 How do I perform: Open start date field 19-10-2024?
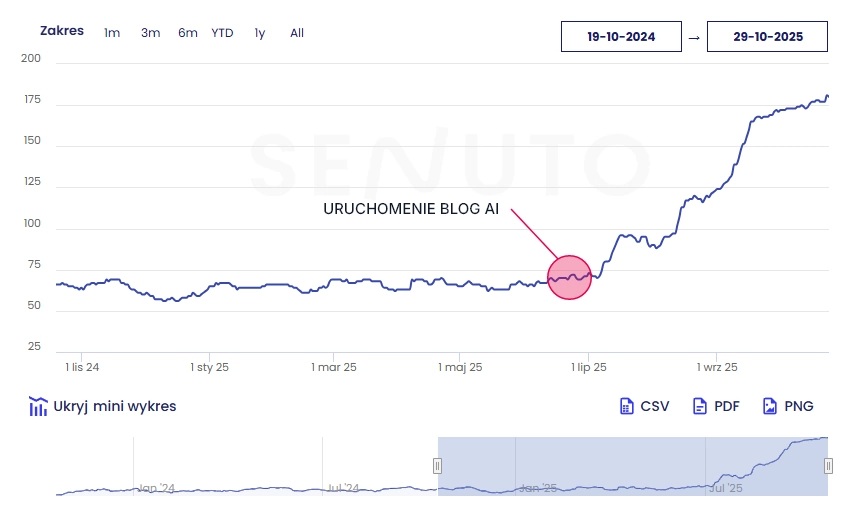(621, 37)
